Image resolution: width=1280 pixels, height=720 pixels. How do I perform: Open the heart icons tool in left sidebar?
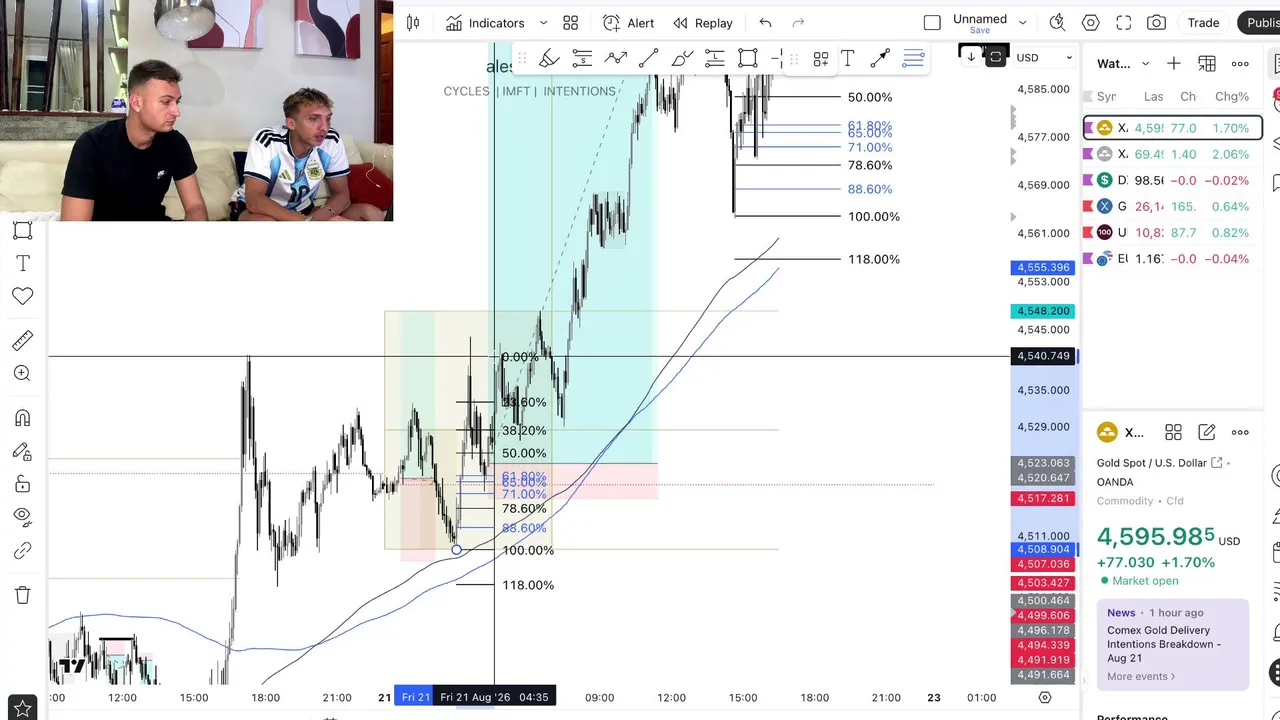(22, 296)
